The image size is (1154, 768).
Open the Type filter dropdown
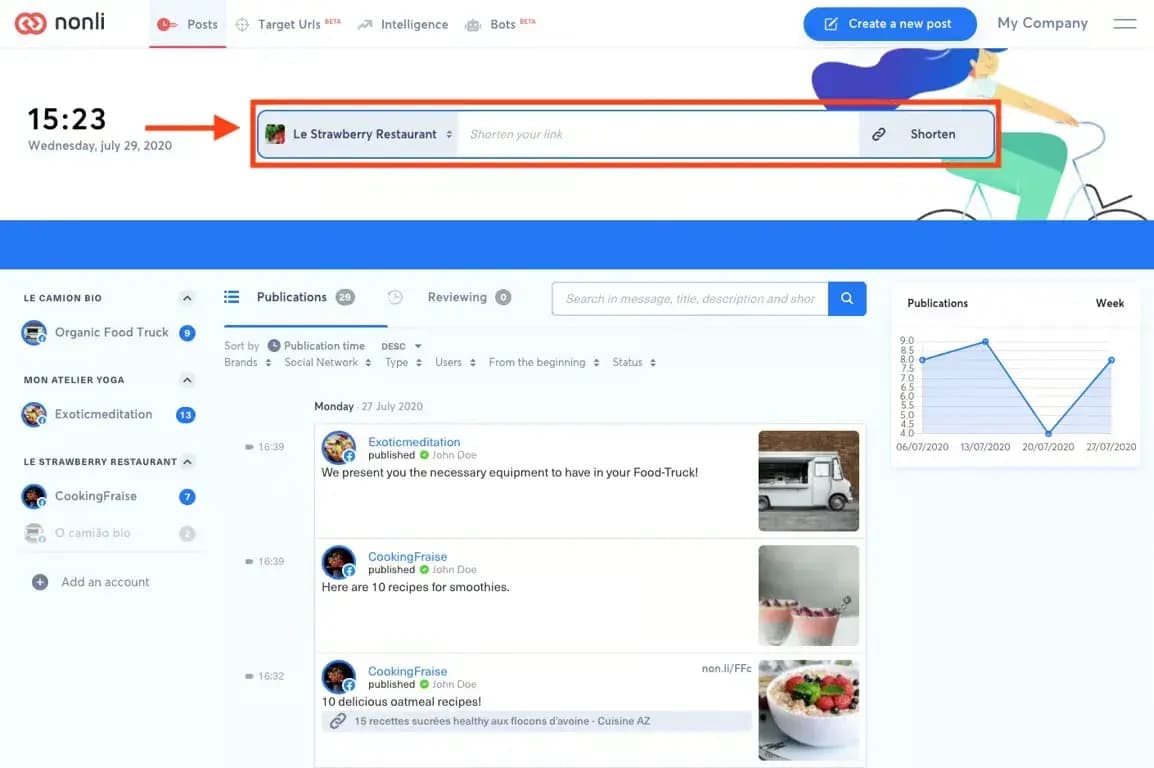click(403, 362)
